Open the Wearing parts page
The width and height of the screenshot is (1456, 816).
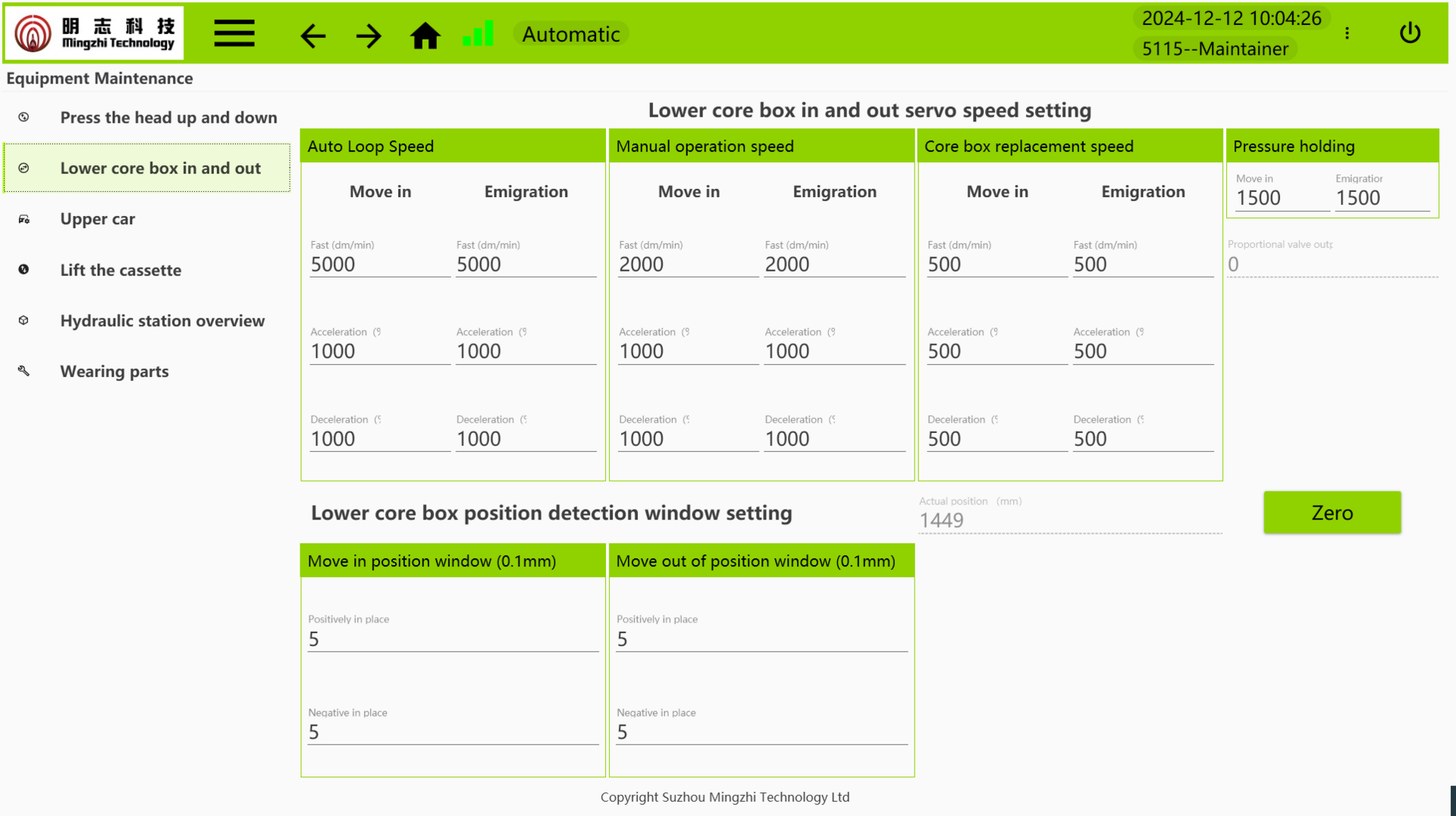(115, 372)
